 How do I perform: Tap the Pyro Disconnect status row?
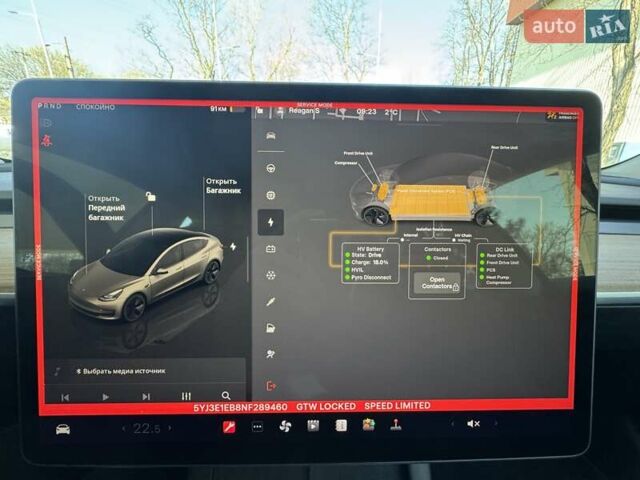(x=368, y=277)
